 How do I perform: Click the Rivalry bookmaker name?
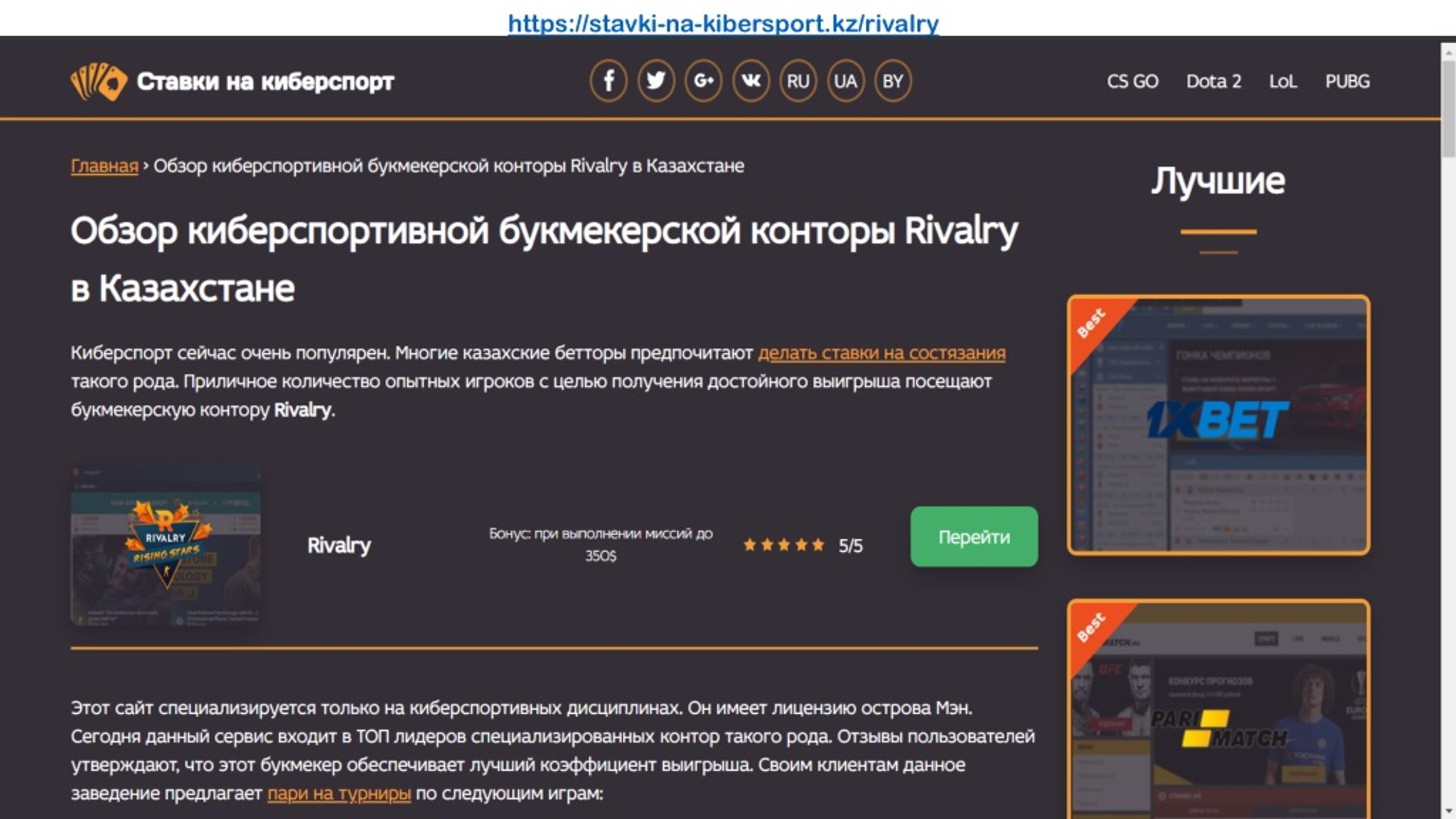(x=339, y=545)
